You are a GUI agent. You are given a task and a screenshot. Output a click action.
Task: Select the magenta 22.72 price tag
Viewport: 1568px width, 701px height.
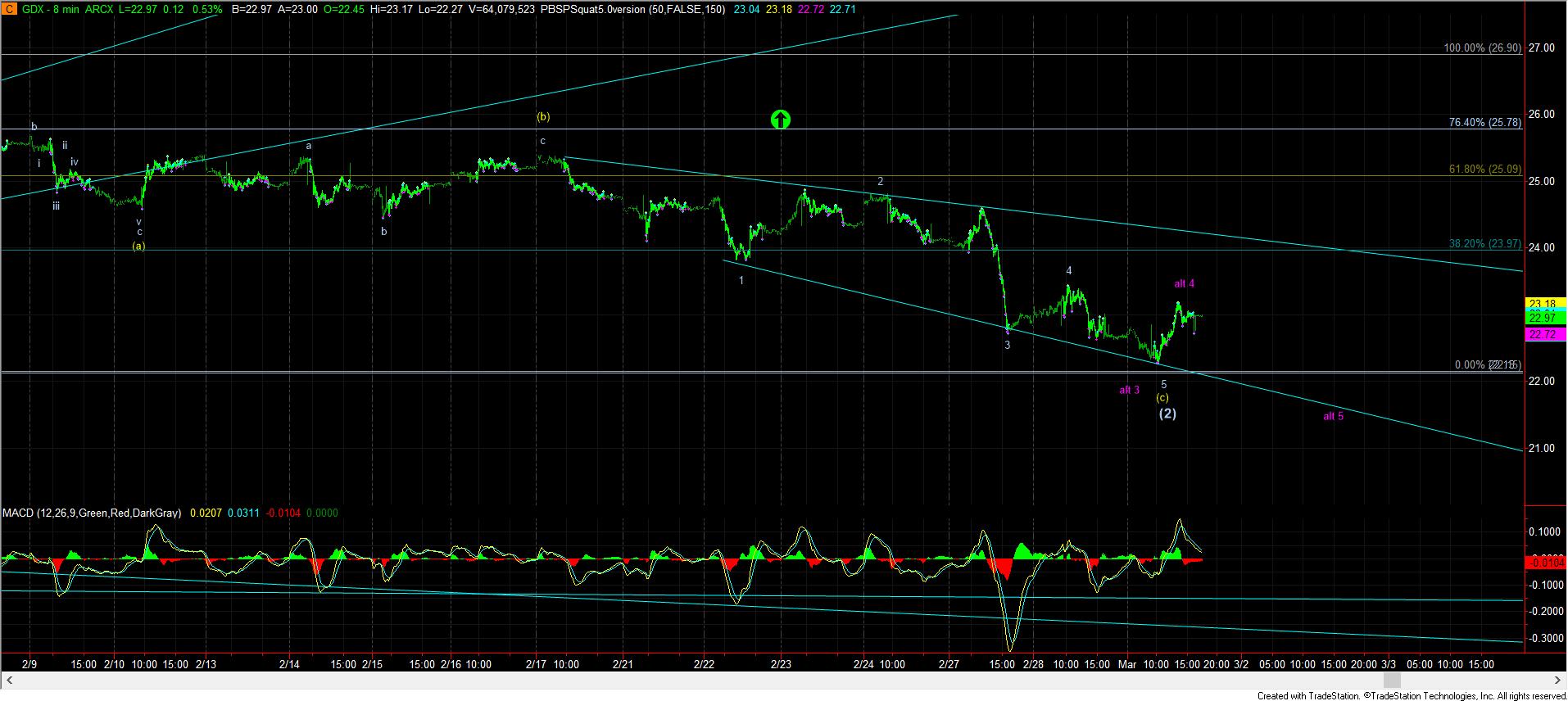[x=1543, y=334]
